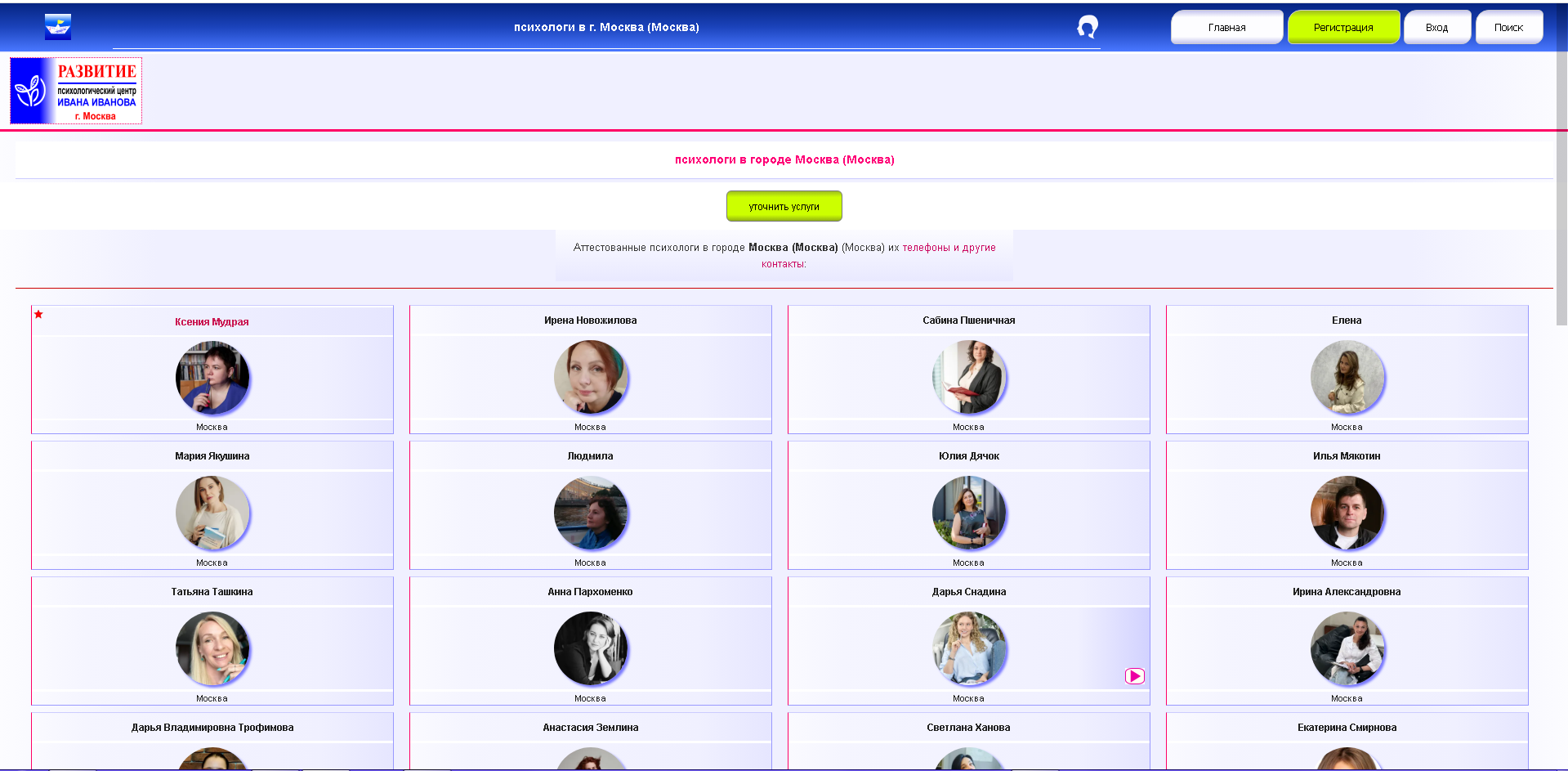Open profile of Ирена Новожилова
This screenshot has width=1568, height=771.
pos(590,321)
